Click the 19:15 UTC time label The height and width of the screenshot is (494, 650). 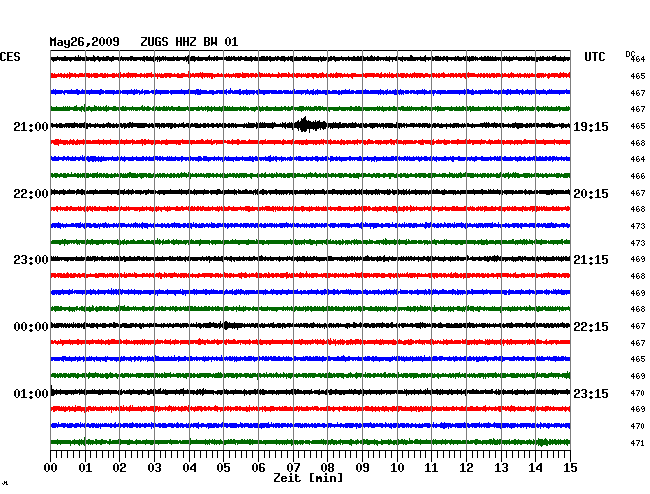point(591,126)
